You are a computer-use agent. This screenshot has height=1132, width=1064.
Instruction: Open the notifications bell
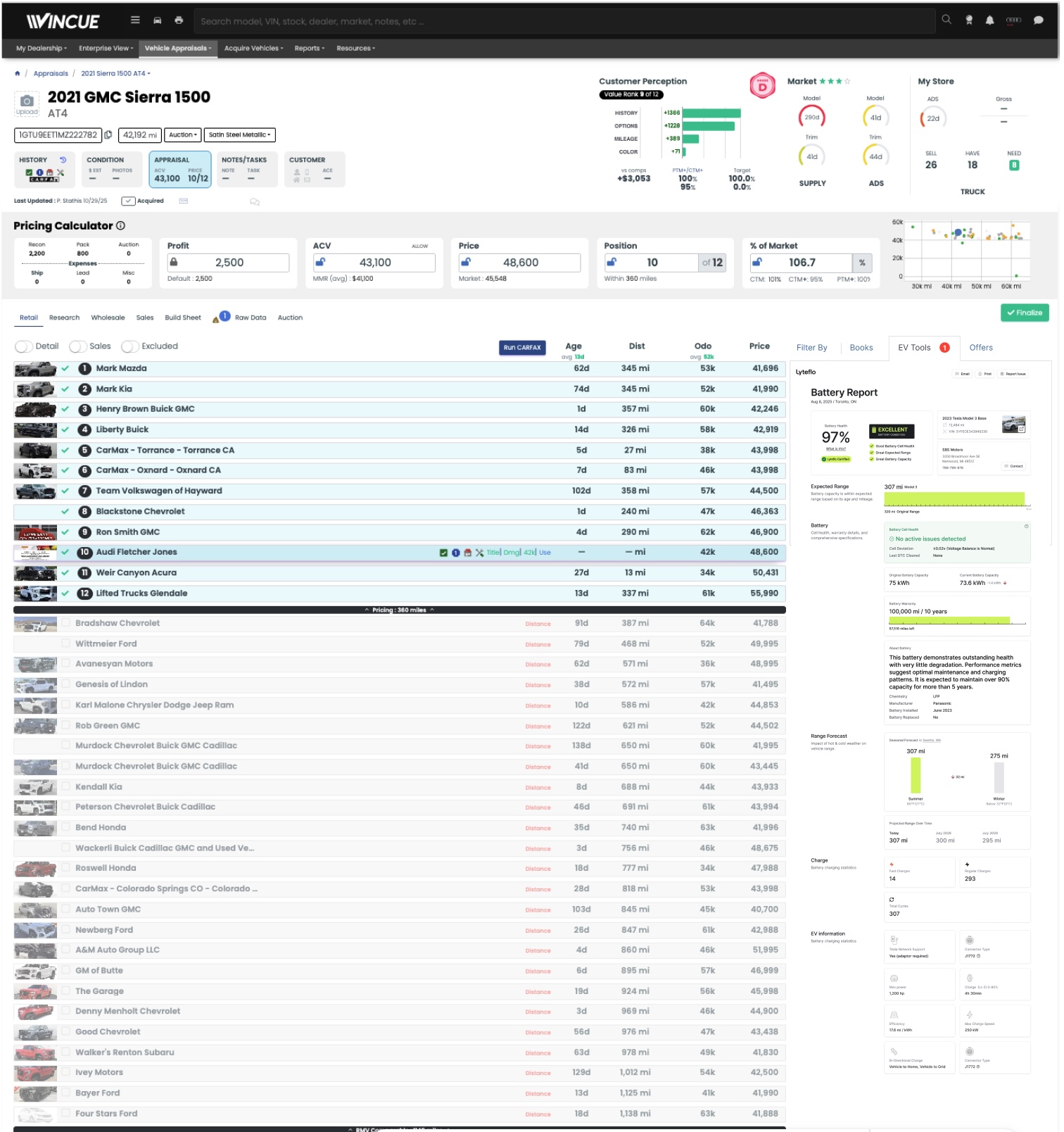click(x=990, y=20)
